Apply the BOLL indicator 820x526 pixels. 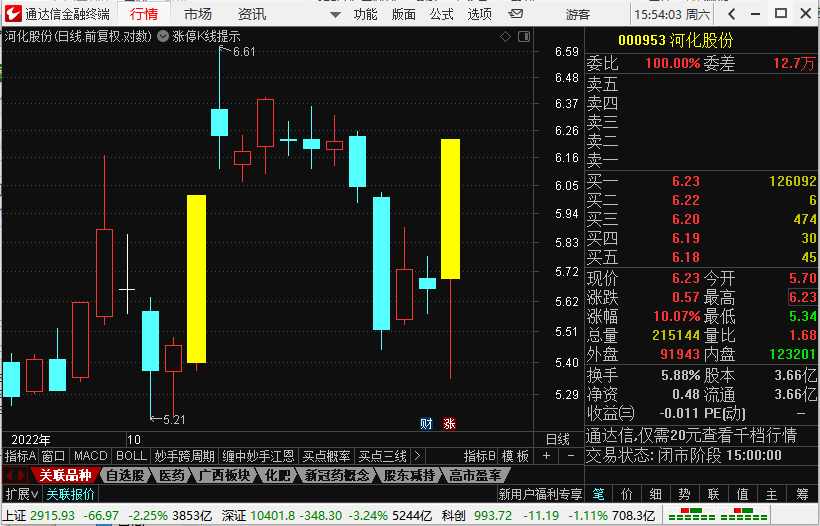pyautogui.click(x=131, y=456)
